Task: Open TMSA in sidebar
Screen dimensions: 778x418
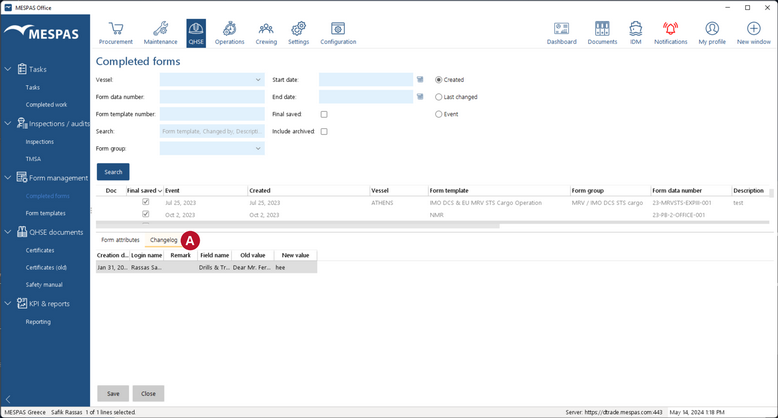Action: pyautogui.click(x=33, y=159)
